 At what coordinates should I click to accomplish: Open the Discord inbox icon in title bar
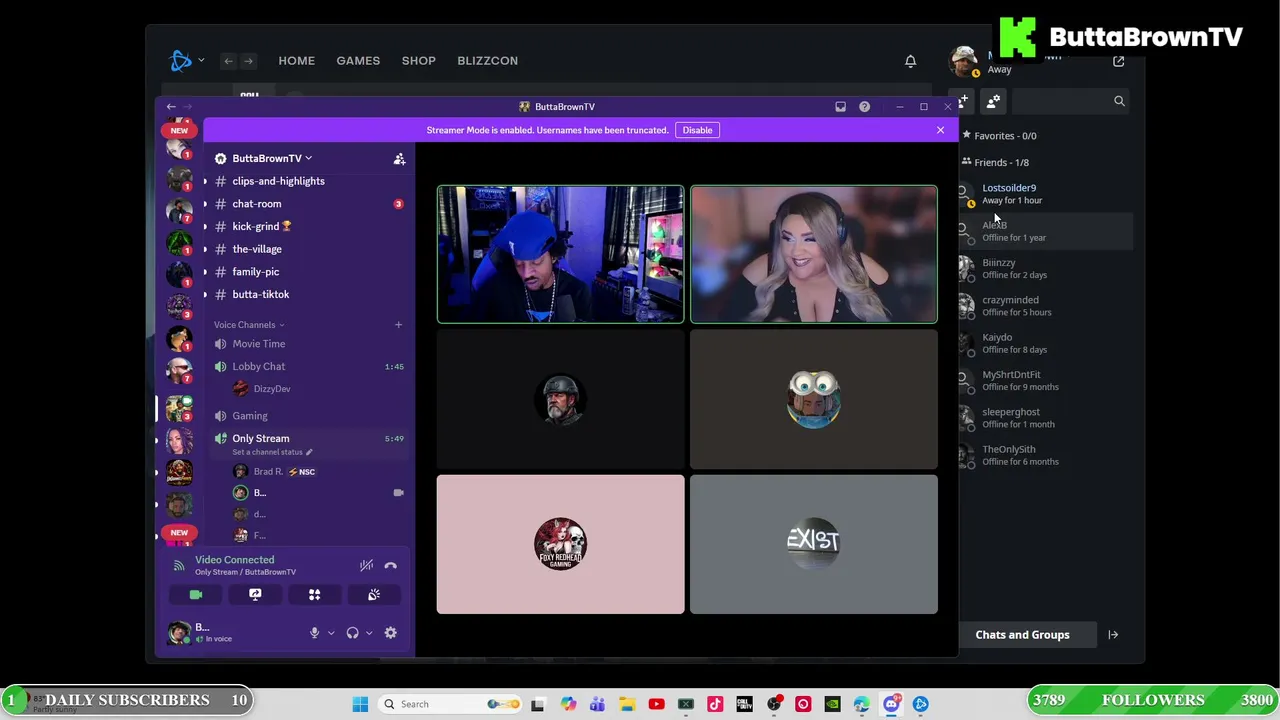pos(840,107)
